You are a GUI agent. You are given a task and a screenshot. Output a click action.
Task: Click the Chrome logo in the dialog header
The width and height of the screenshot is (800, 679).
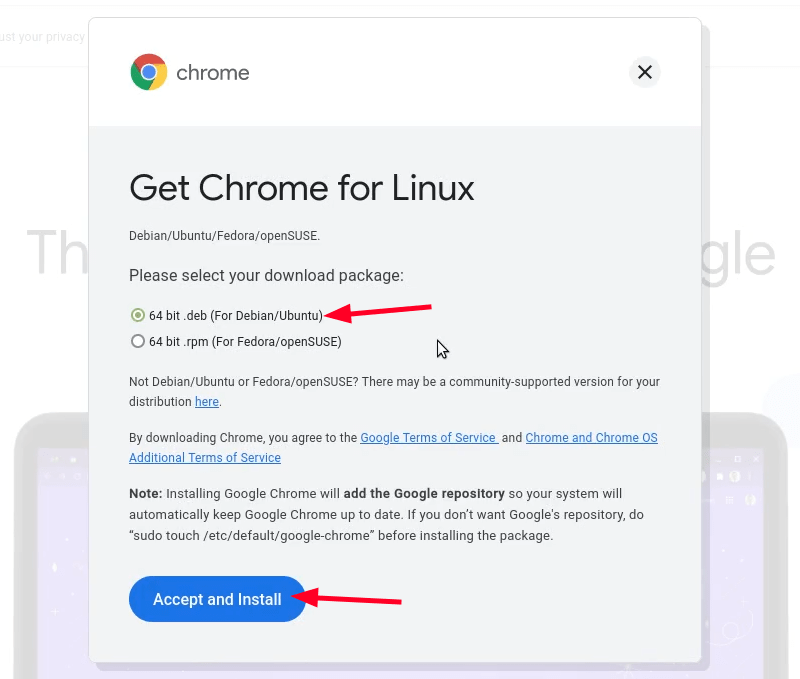pyautogui.click(x=149, y=72)
